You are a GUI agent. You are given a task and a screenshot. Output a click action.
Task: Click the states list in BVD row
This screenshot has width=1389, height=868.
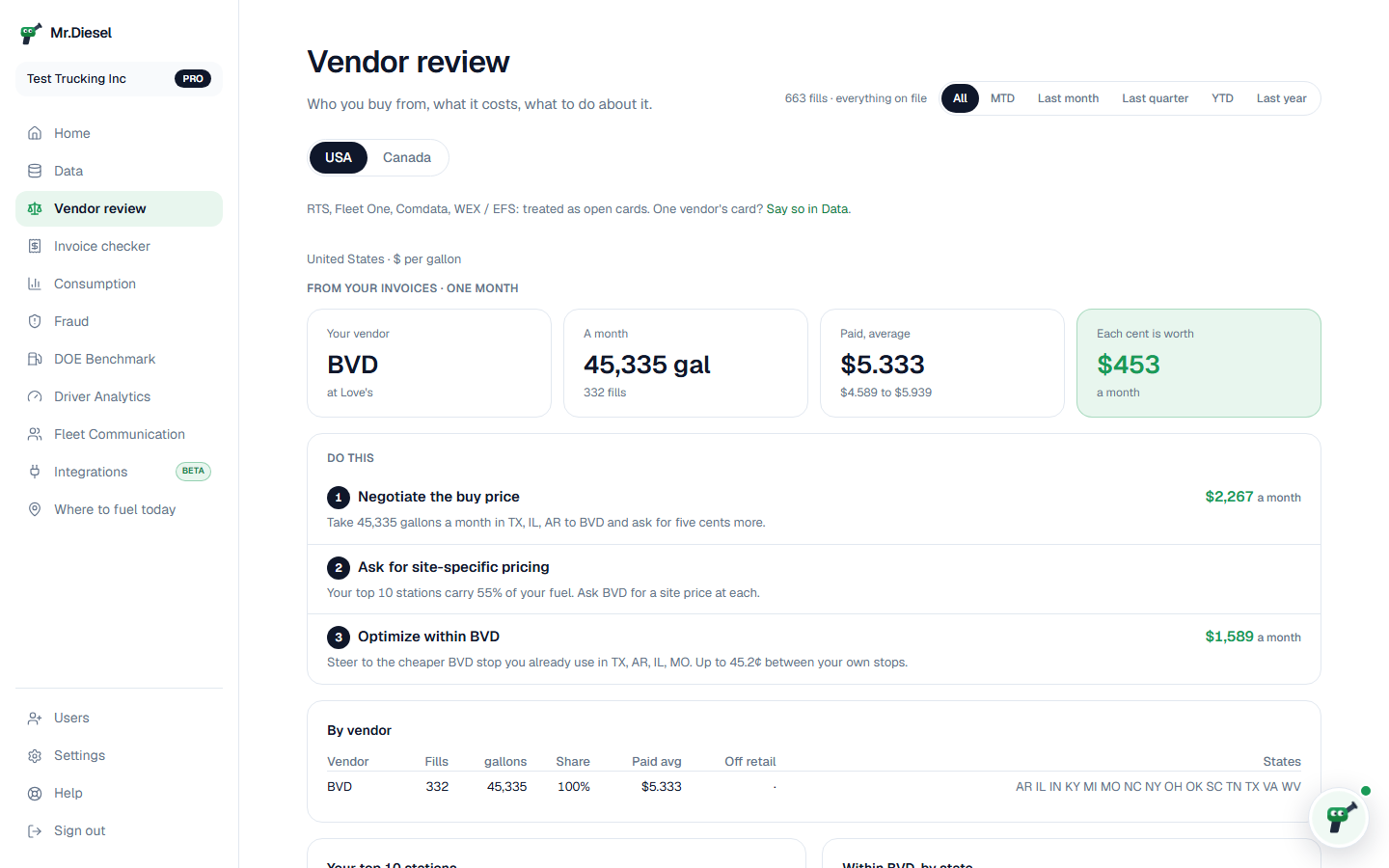(x=1158, y=787)
